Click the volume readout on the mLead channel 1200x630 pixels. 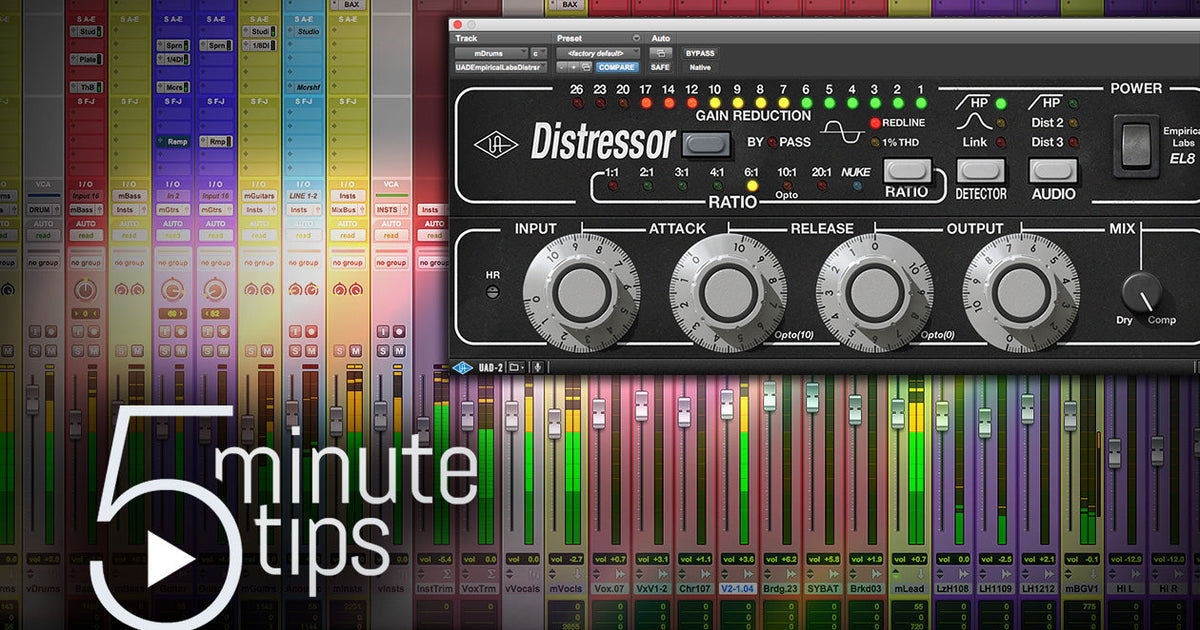tap(908, 559)
